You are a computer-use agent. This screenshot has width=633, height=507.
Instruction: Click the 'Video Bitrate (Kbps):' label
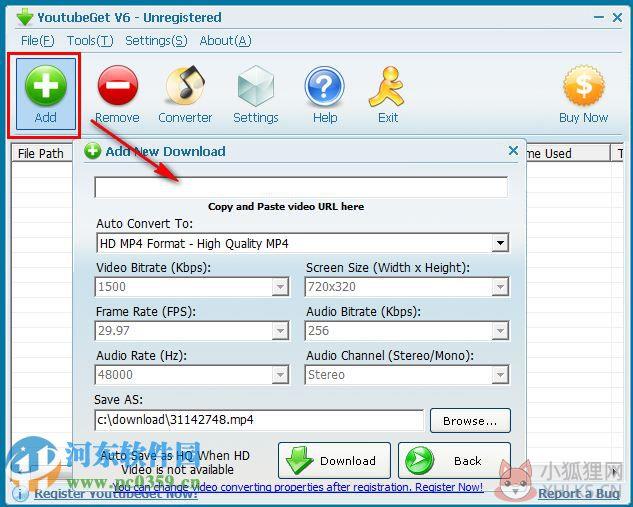tap(153, 268)
